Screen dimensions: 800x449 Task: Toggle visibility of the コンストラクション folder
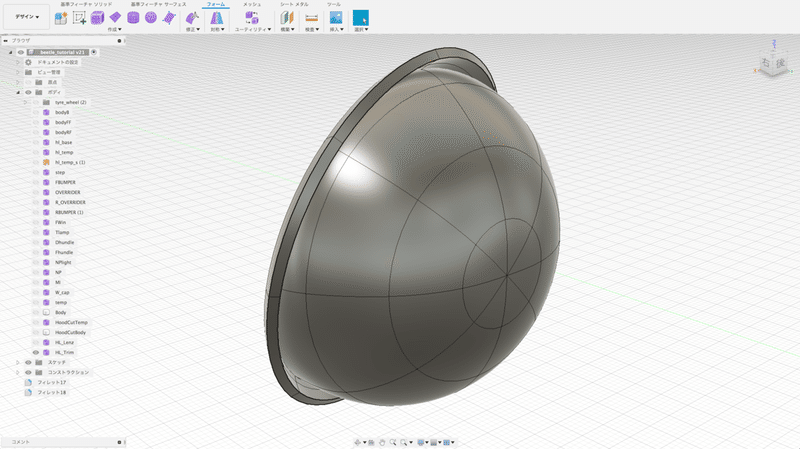tap(29, 372)
